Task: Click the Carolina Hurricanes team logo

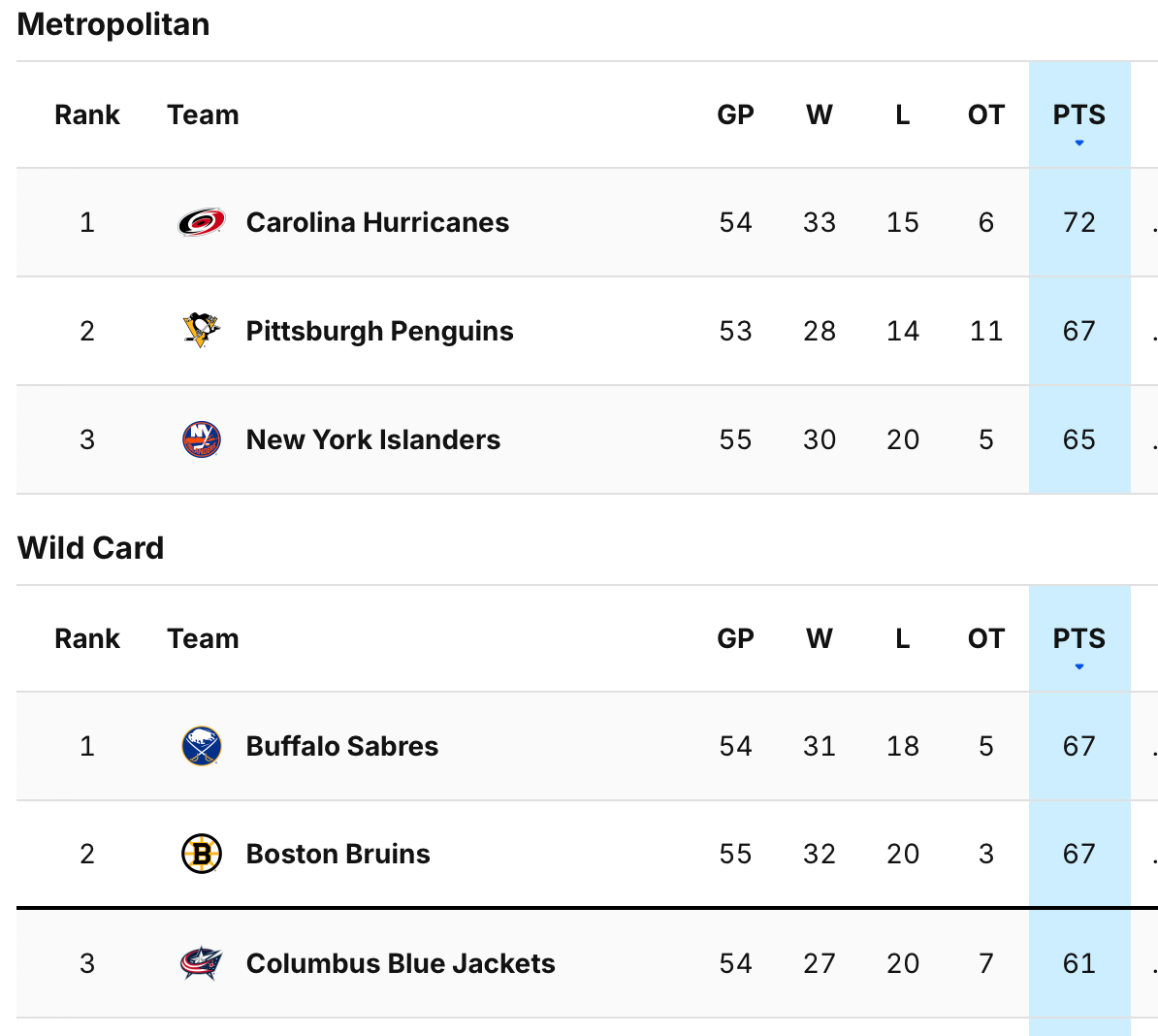Action: pyautogui.click(x=202, y=222)
